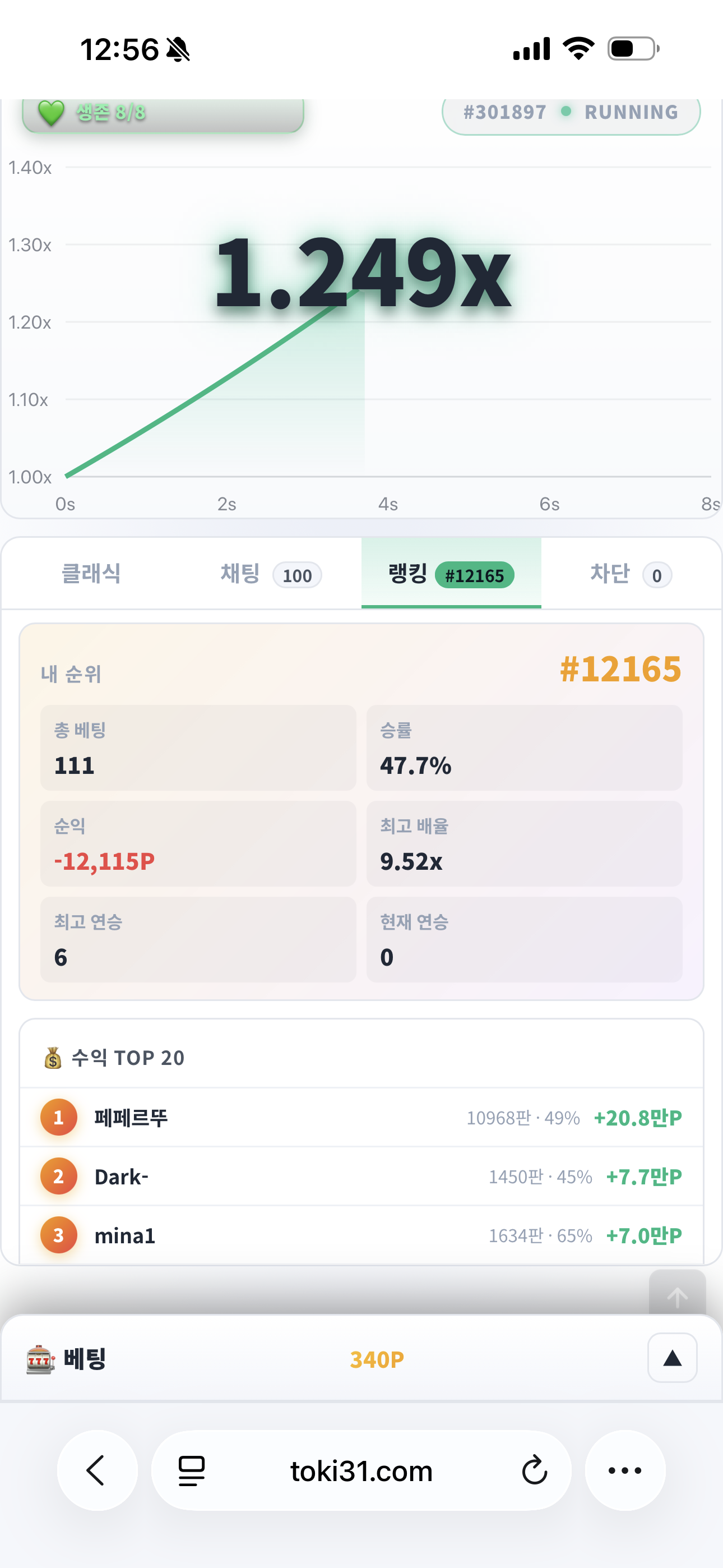Open the browser three-dots menu
This screenshot has width=723, height=1568.
click(x=625, y=1470)
